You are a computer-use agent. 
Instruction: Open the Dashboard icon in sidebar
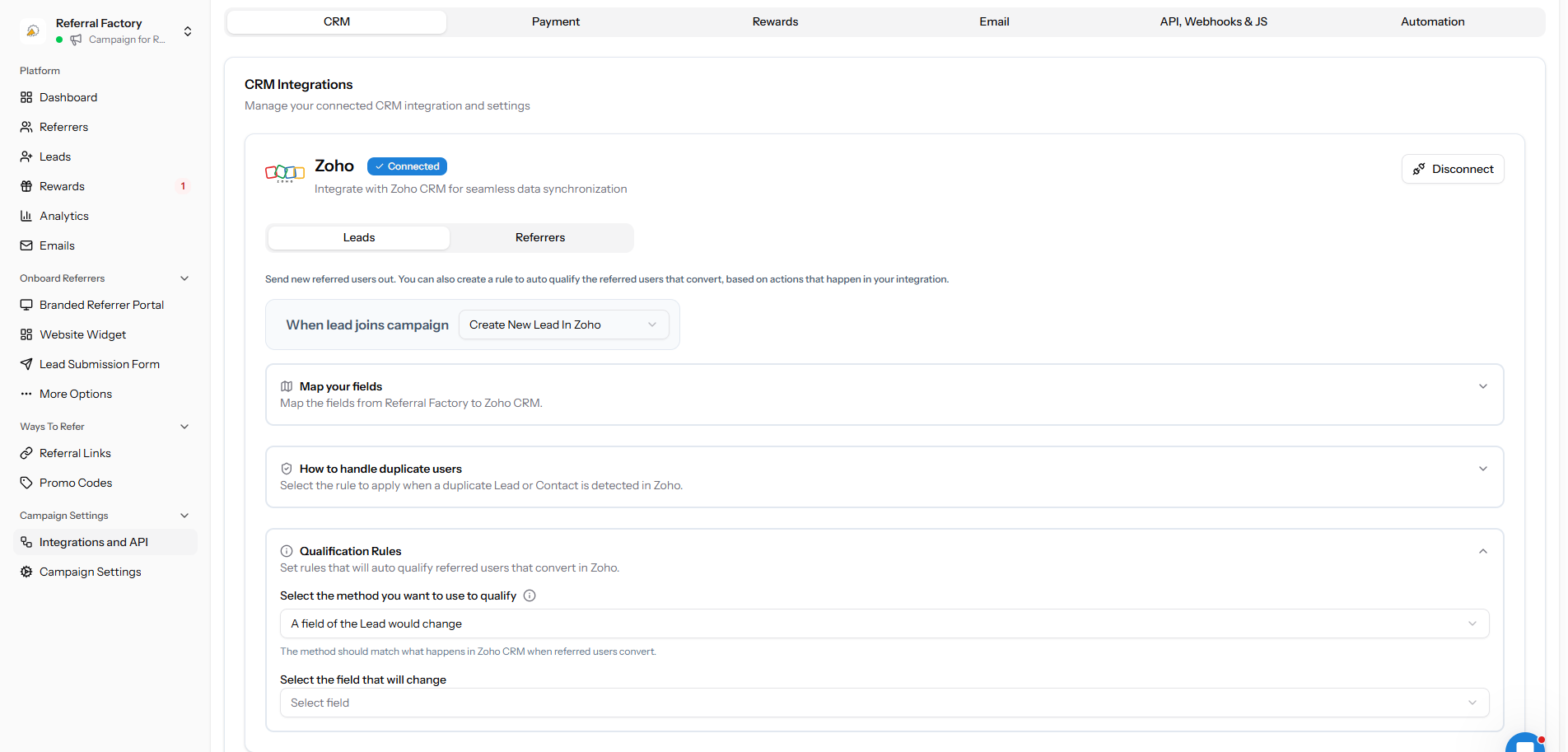coord(26,97)
